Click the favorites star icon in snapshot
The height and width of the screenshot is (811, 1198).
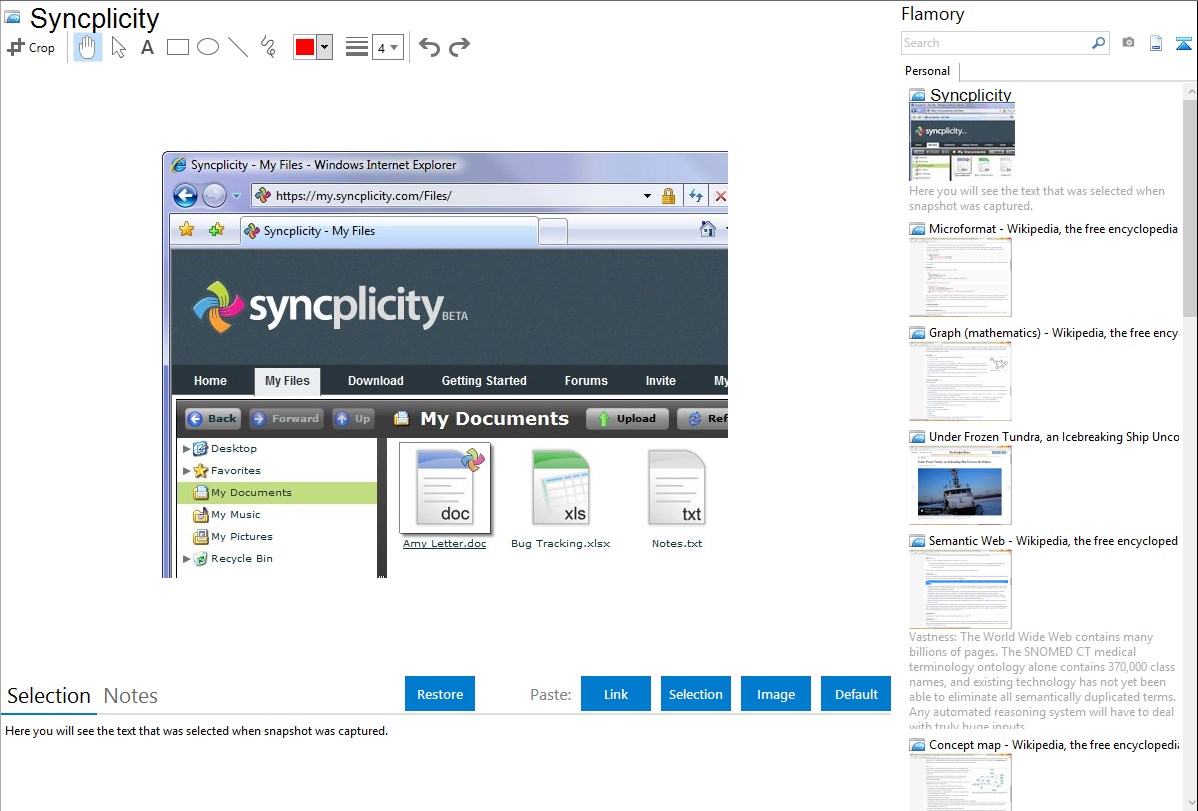186,229
